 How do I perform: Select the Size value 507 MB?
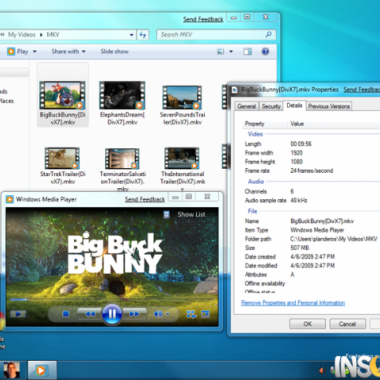tap(300, 248)
